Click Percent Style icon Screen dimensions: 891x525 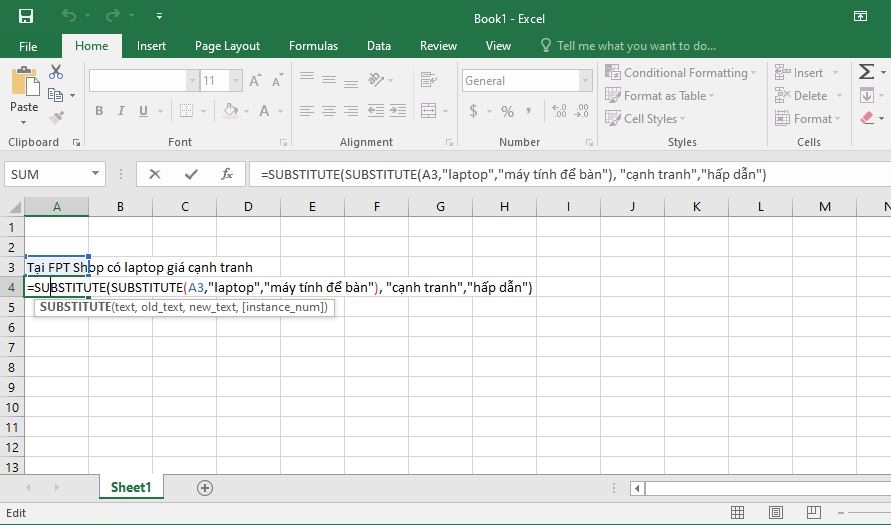pyautogui.click(x=507, y=111)
